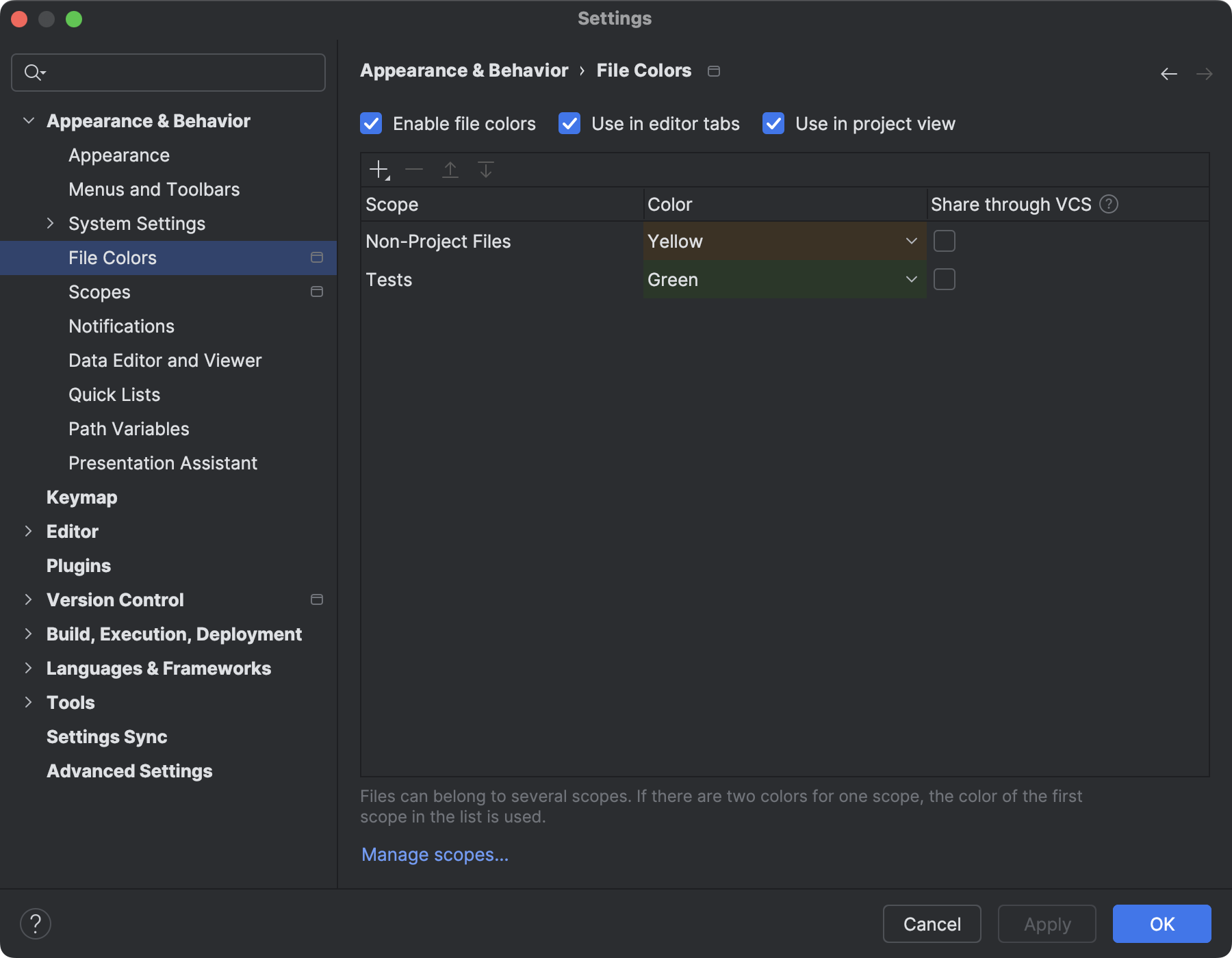The image size is (1232, 958).
Task: Select Notifications in the sidebar
Action: pyautogui.click(x=121, y=326)
